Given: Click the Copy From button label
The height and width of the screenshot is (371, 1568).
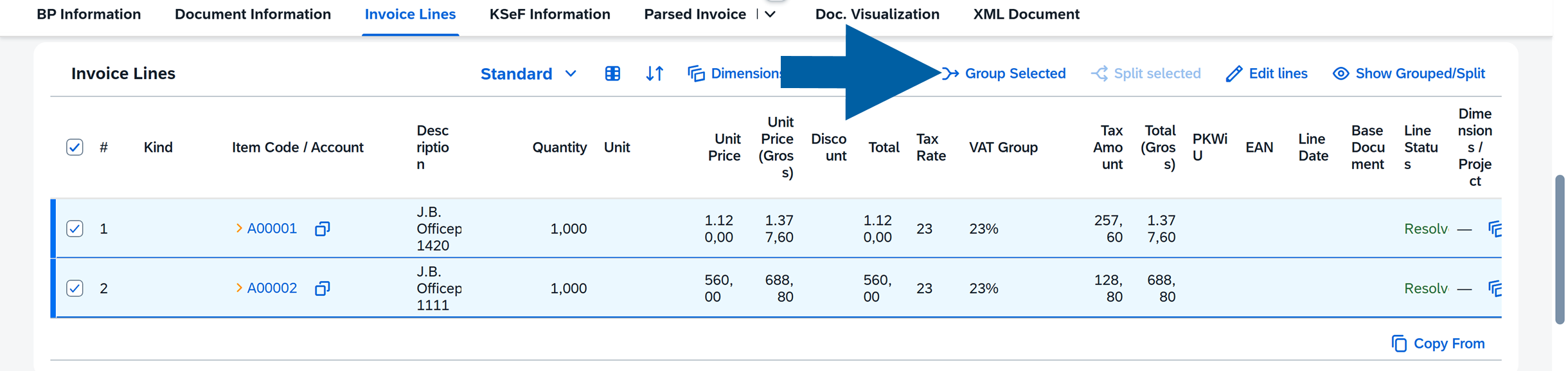Looking at the screenshot, I should 1449,344.
